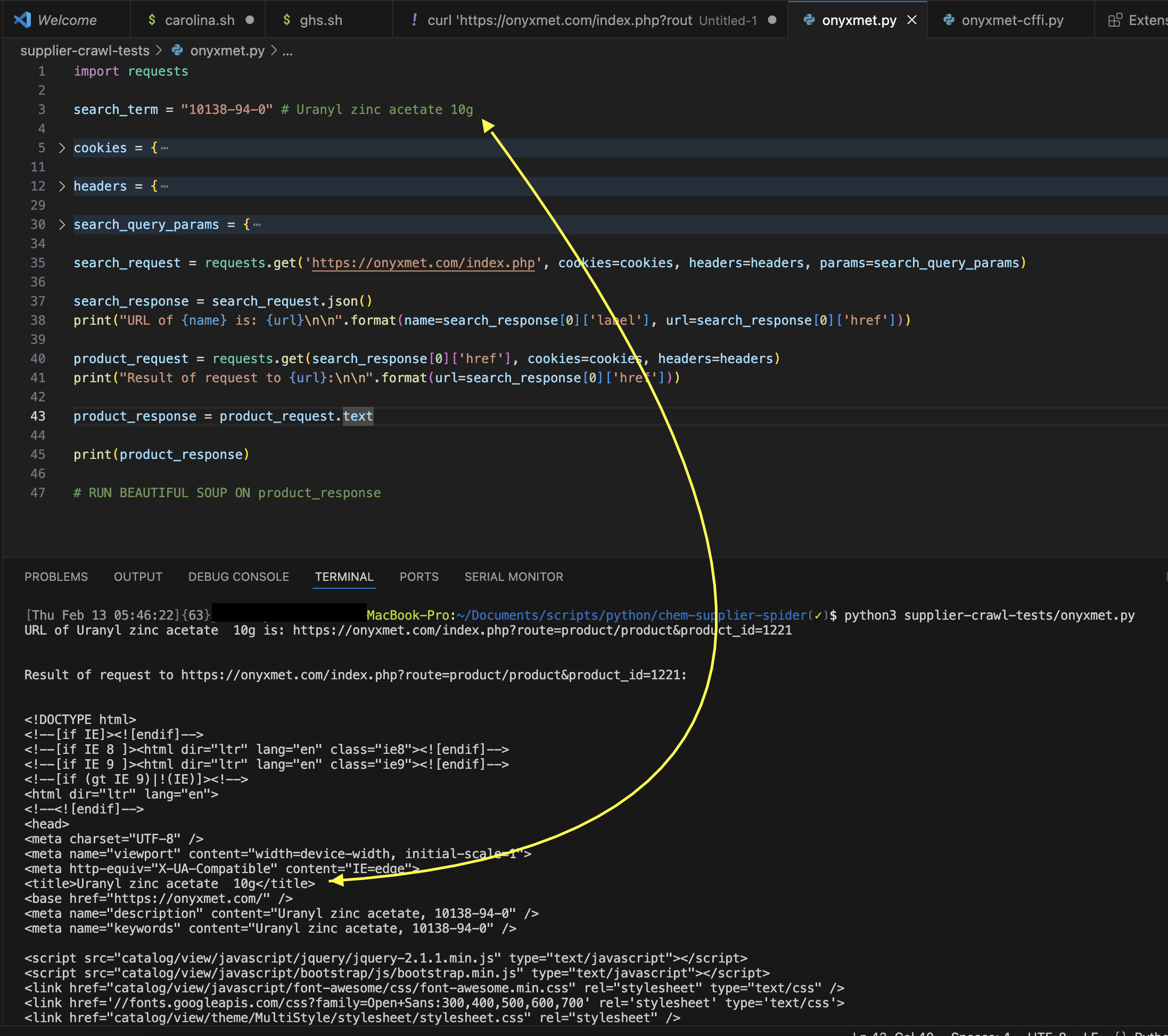1168x1036 pixels.
Task: Click line number 43 in gutter
Action: 38,416
